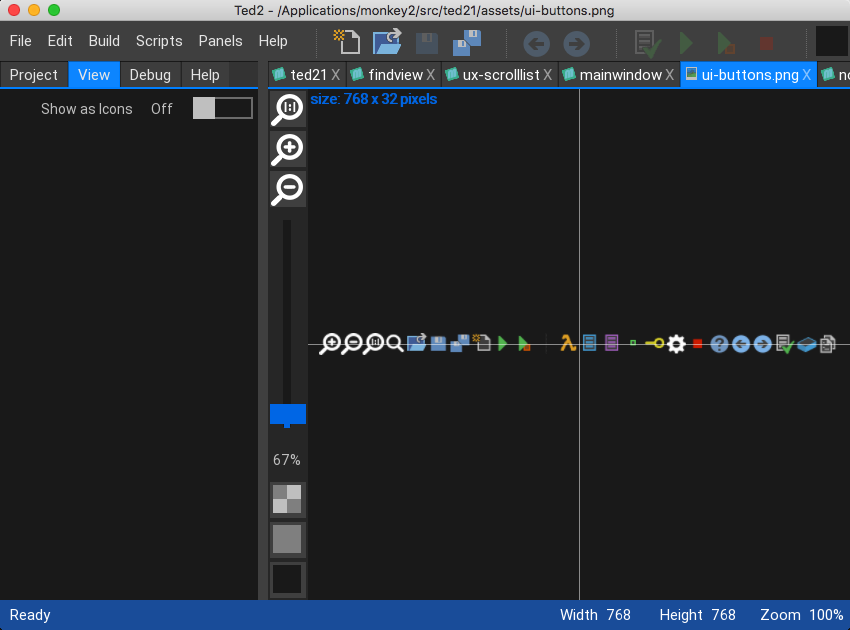Viewport: 850px width, 630px height.
Task: Open the Panels menu
Action: coord(220,41)
